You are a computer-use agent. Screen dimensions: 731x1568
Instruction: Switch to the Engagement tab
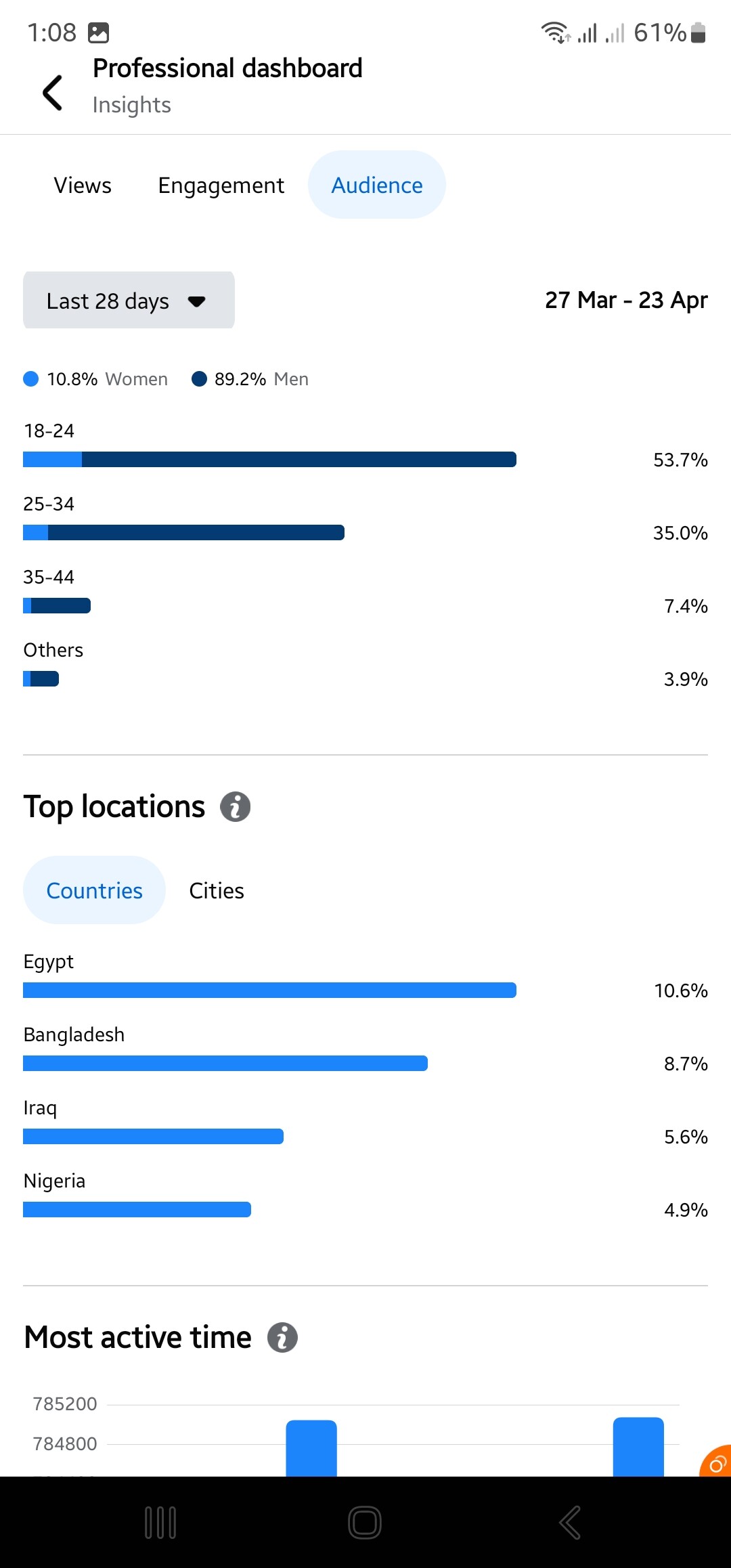point(221,185)
